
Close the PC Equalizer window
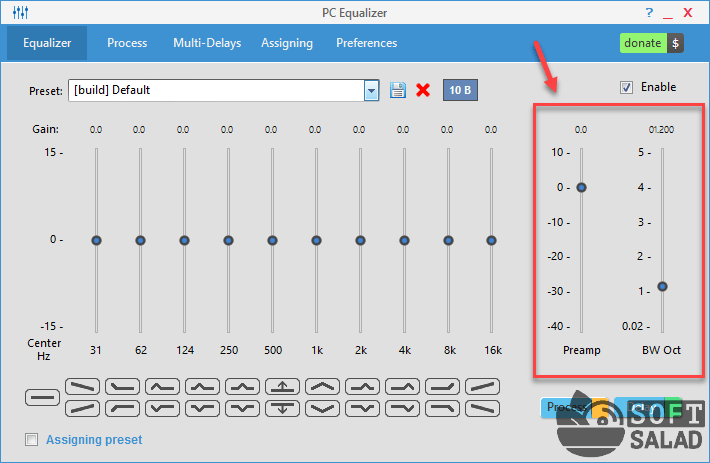tap(688, 13)
